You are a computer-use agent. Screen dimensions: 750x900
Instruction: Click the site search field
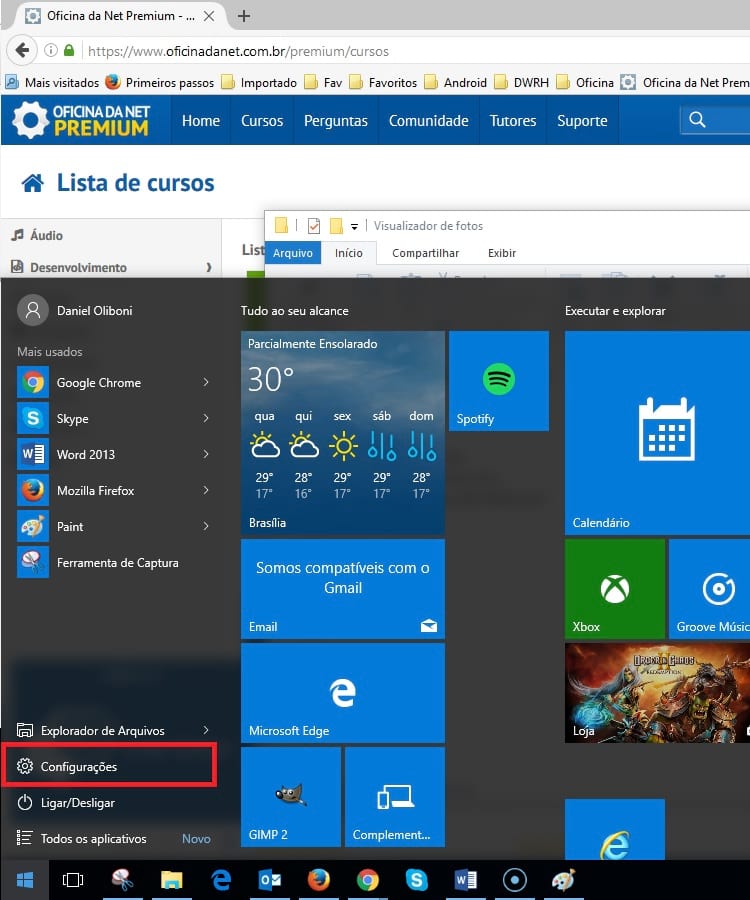[715, 119]
